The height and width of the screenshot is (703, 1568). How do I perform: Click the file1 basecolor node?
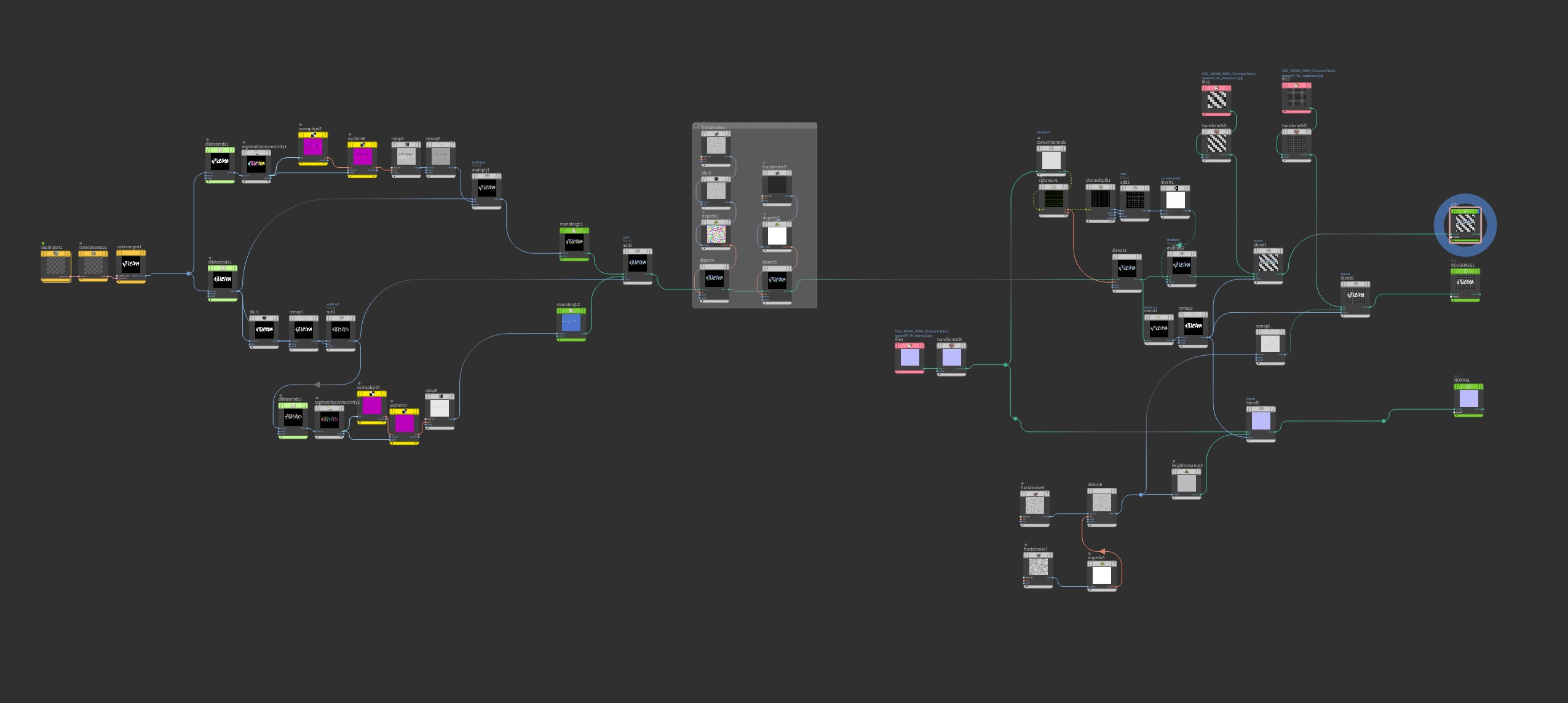click(1217, 101)
